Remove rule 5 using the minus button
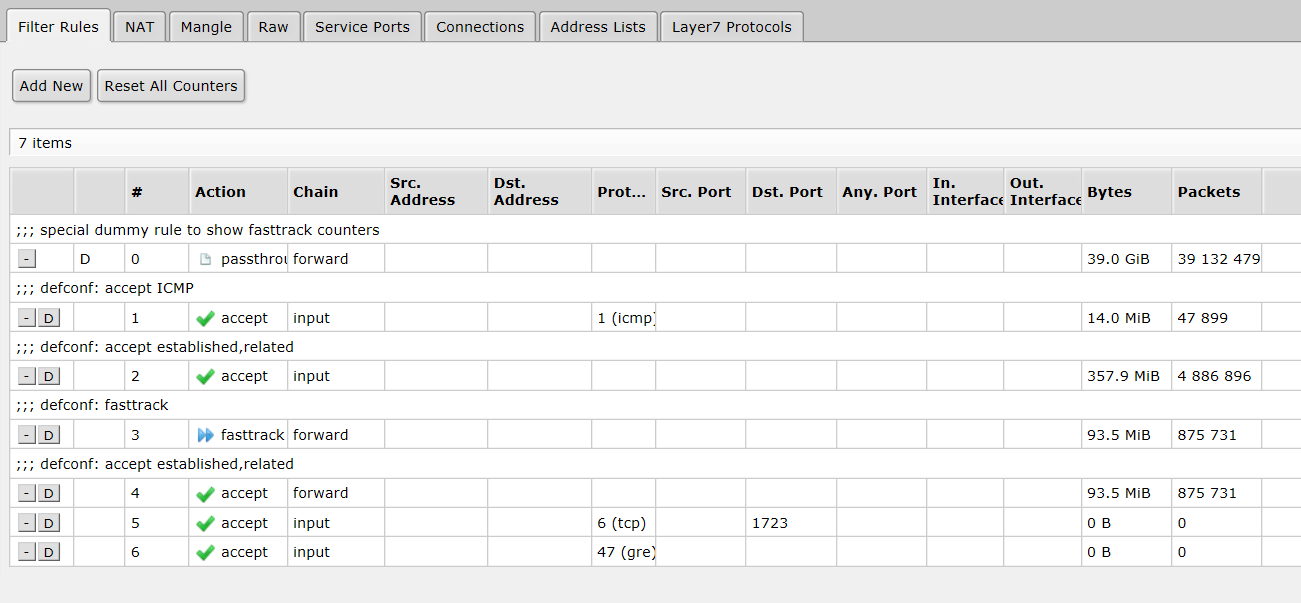 coord(27,523)
